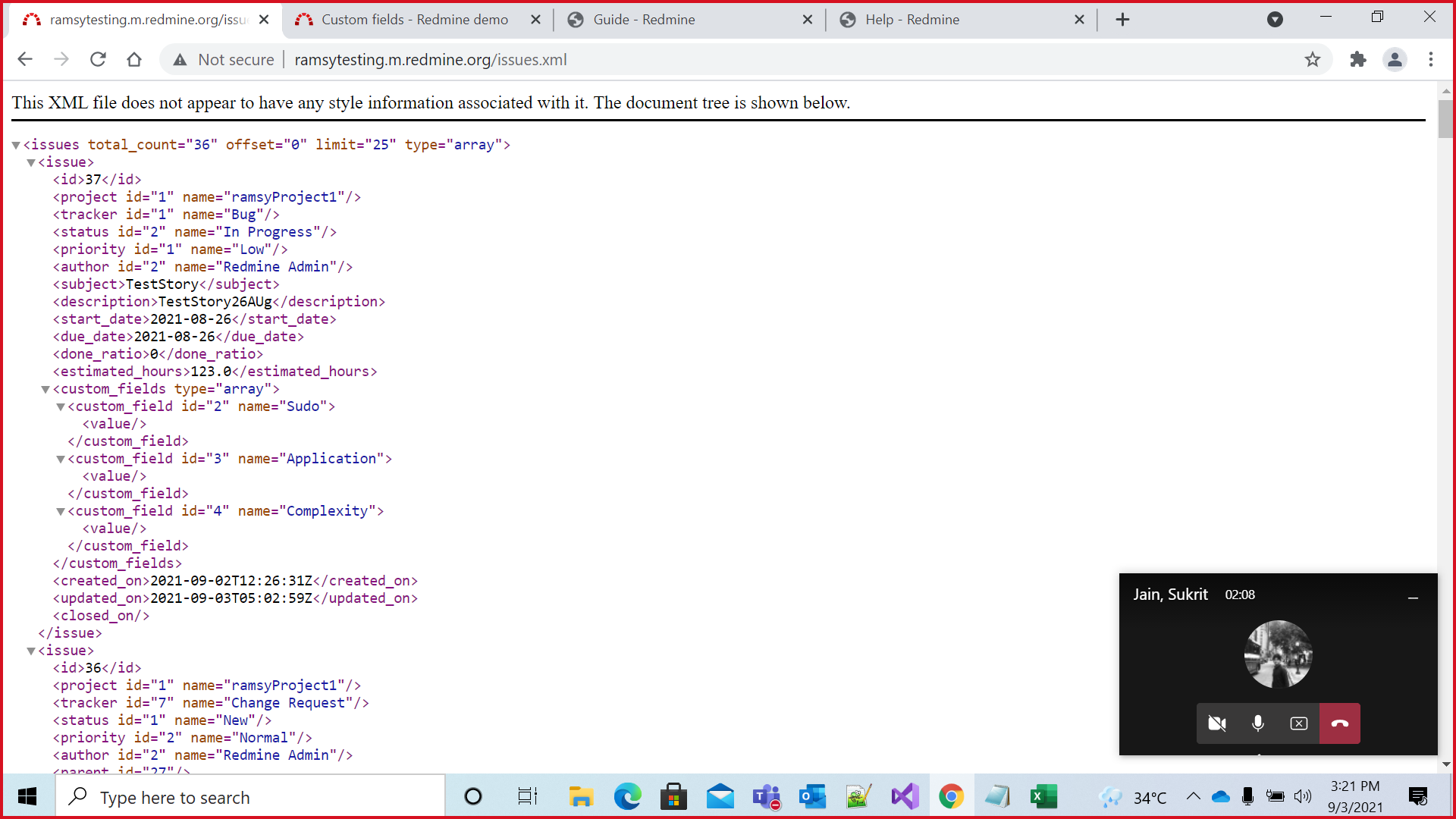Open File Explorer from the taskbar
This screenshot has height=819, width=1456.
[581, 797]
